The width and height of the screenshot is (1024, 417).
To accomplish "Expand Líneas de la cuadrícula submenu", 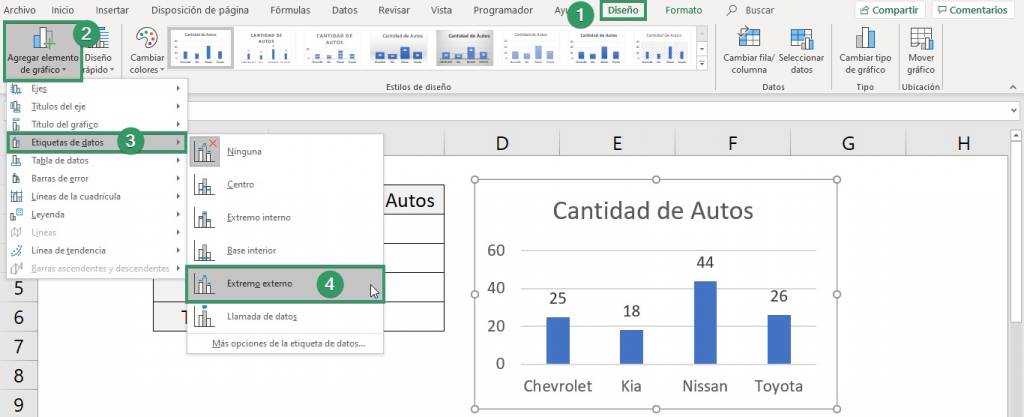I will point(97,196).
